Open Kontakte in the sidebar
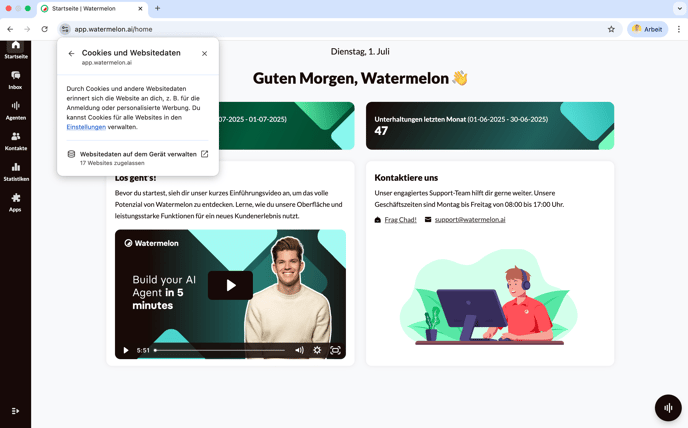The width and height of the screenshot is (688, 428). click(15, 141)
